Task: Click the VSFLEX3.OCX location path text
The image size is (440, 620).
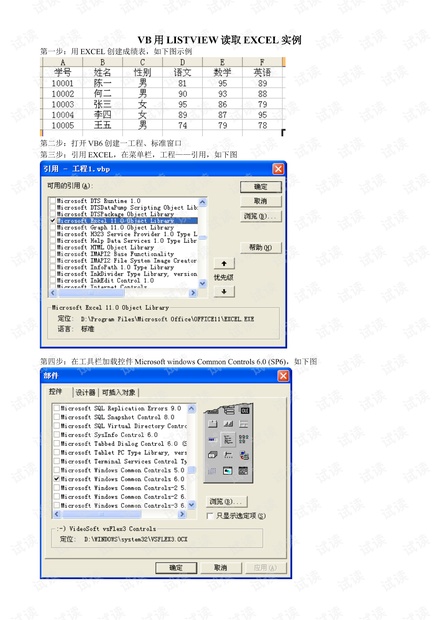Action: [x=136, y=539]
